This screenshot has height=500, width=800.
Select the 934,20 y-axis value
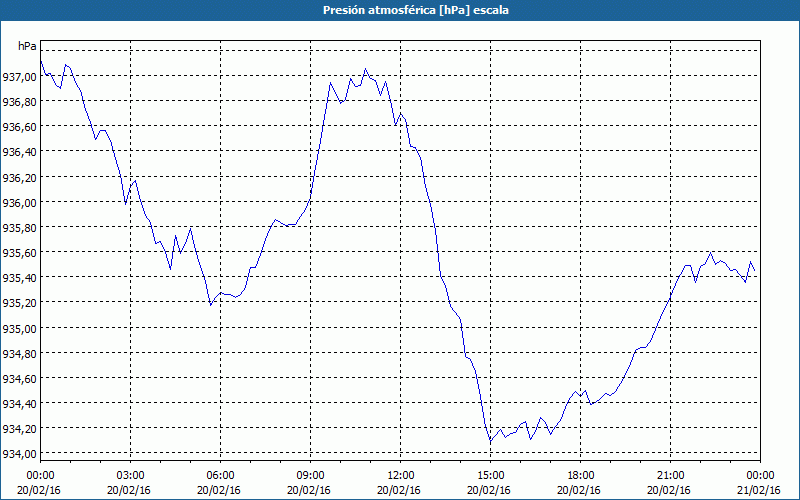(19, 429)
